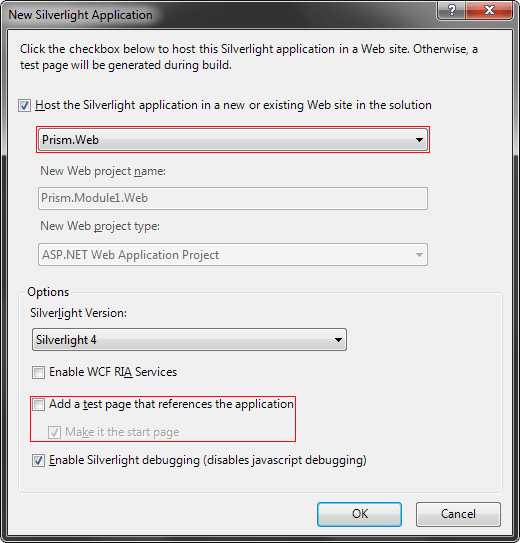Enable WCF RIA Services checkbox
Viewport: 520px width, 543px height.
pos(38,373)
